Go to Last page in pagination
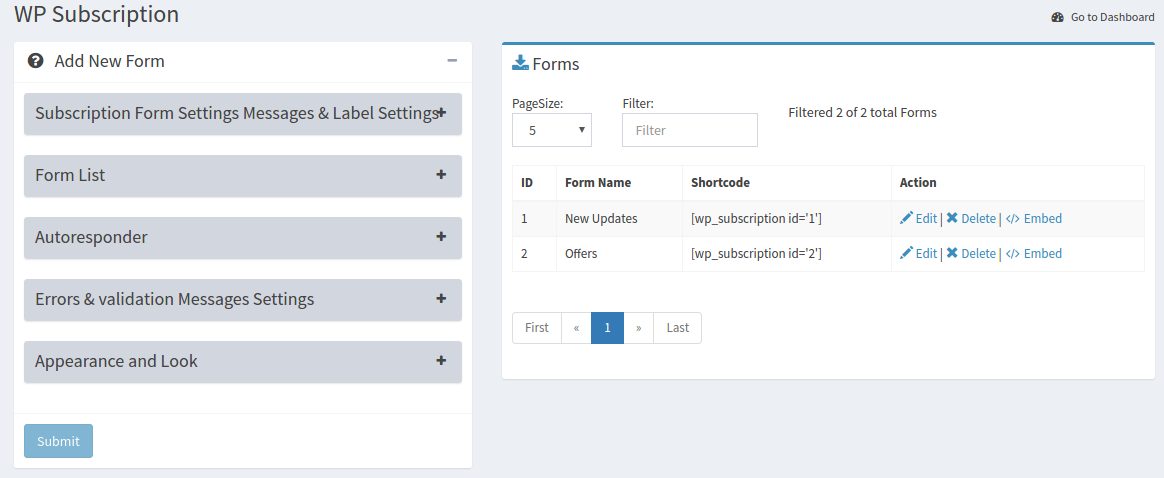The image size is (1164, 478). 677,327
